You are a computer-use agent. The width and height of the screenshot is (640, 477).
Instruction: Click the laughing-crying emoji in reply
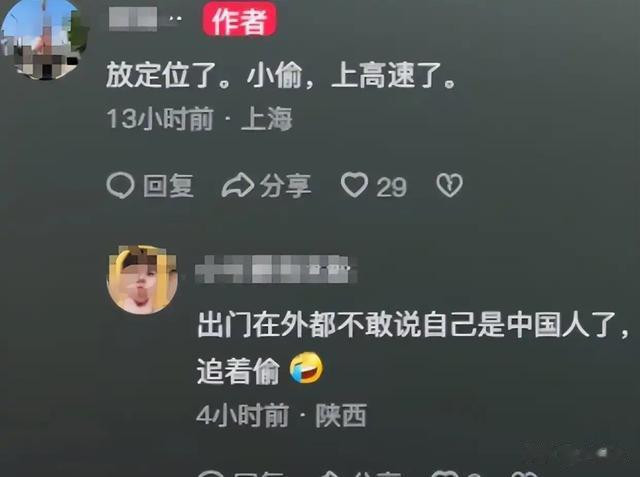tap(306, 368)
